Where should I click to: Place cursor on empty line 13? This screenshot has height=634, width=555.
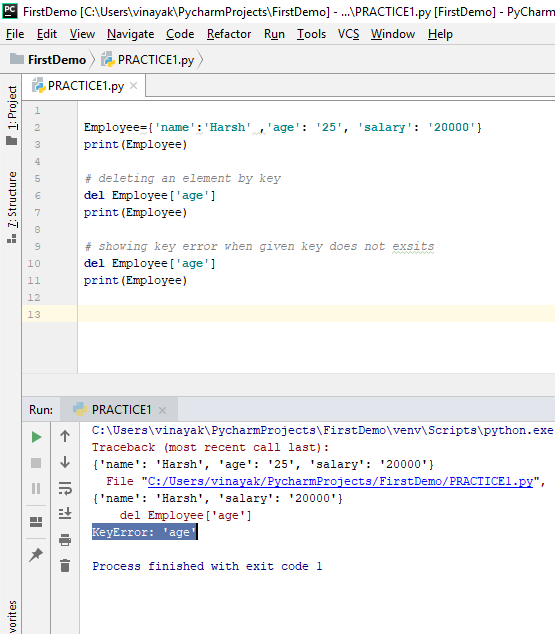316,314
